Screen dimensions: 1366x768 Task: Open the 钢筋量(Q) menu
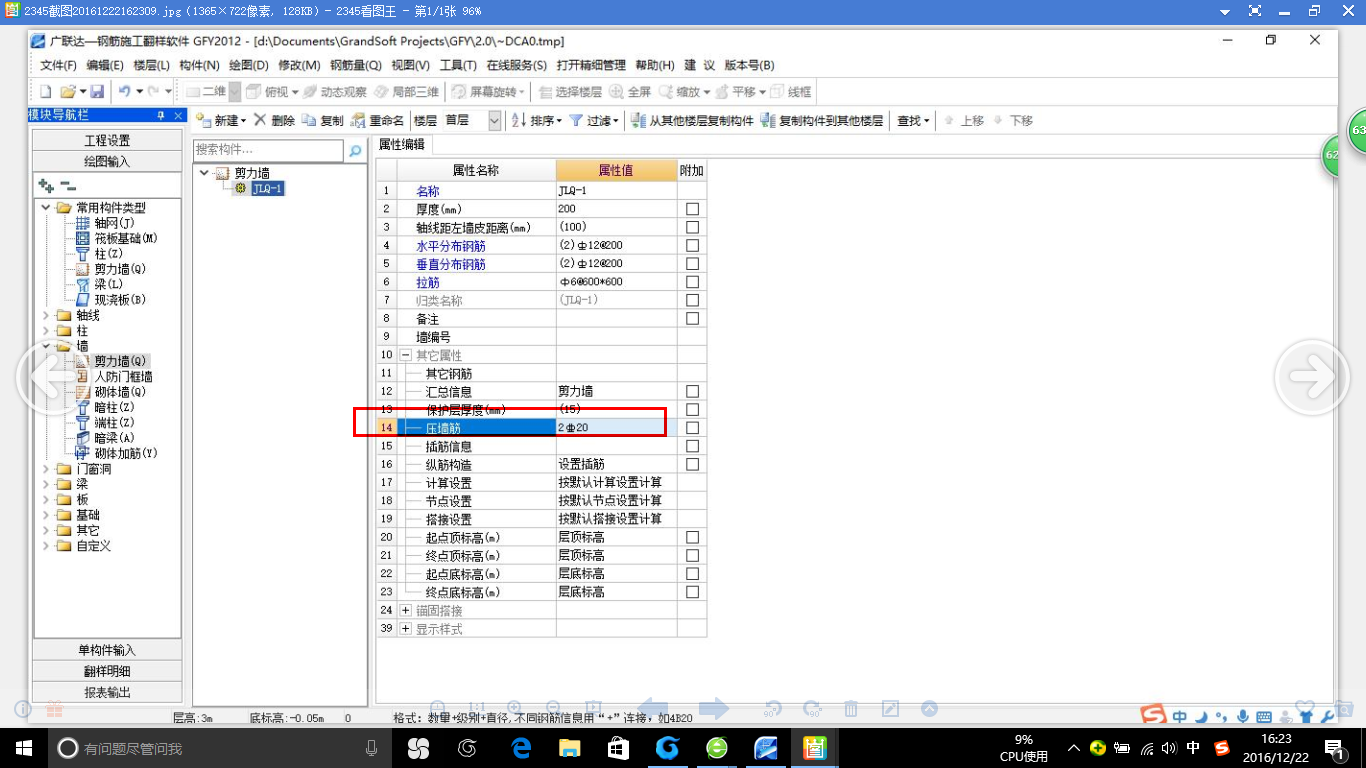pyautogui.click(x=356, y=65)
